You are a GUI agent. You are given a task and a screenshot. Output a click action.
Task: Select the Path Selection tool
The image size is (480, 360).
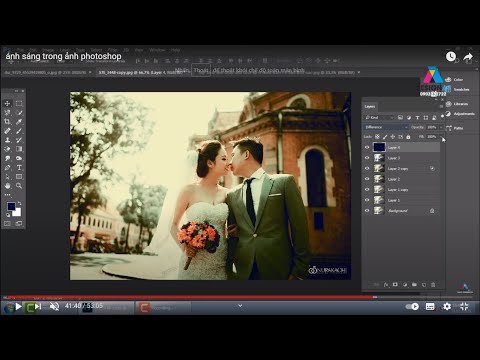7,177
